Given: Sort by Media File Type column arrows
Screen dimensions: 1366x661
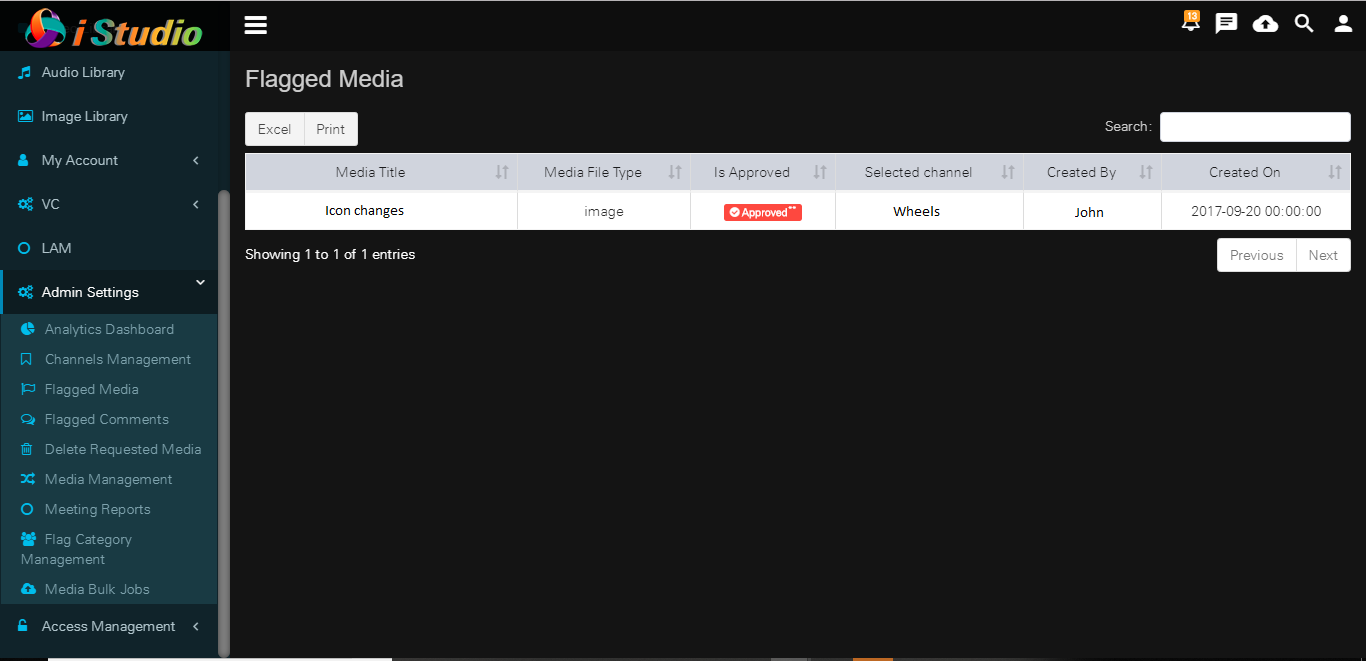Looking at the screenshot, I should click(x=675, y=172).
